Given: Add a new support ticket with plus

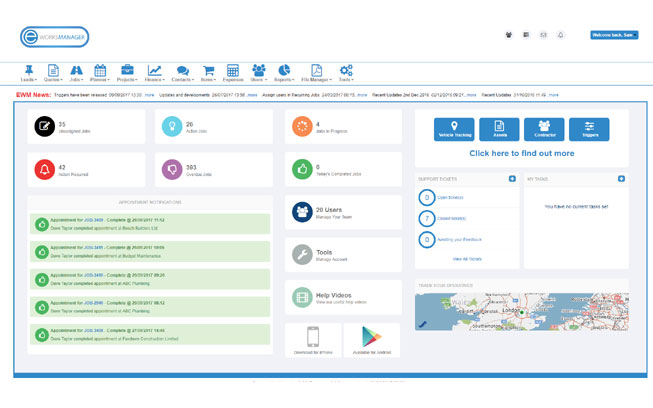Looking at the screenshot, I should (x=512, y=179).
